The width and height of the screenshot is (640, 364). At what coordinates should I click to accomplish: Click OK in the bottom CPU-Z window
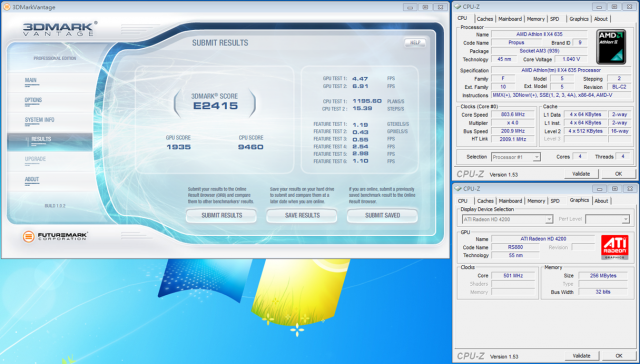pyautogui.click(x=618, y=356)
